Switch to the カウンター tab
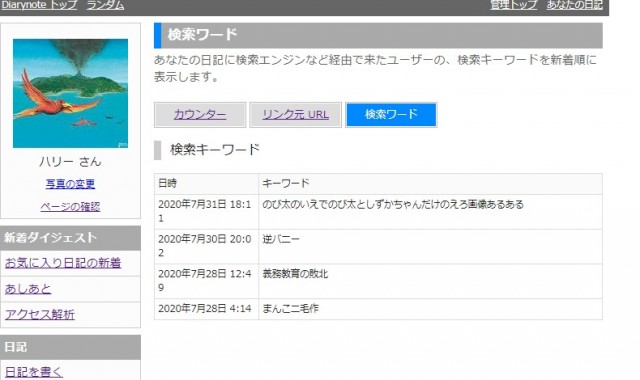Viewport: 640px width, 380px height. click(x=200, y=115)
